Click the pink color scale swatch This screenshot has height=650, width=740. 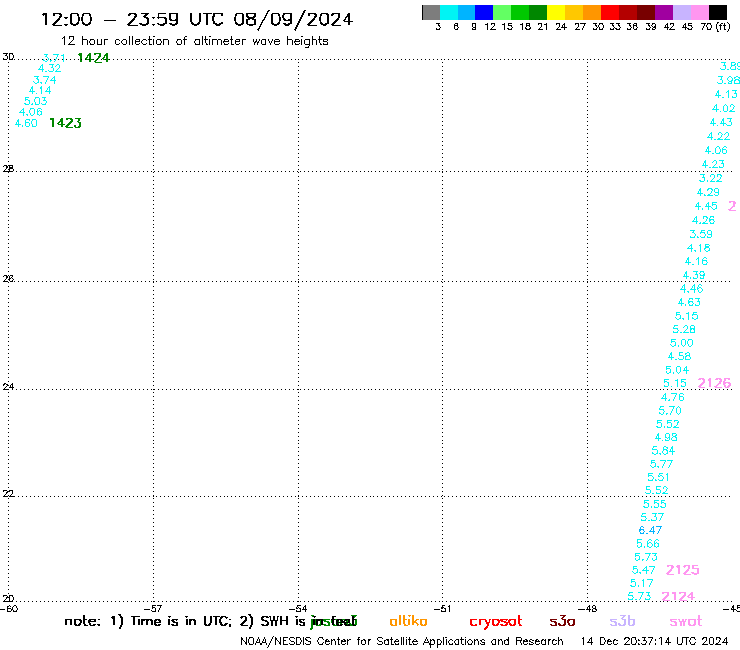pos(700,12)
